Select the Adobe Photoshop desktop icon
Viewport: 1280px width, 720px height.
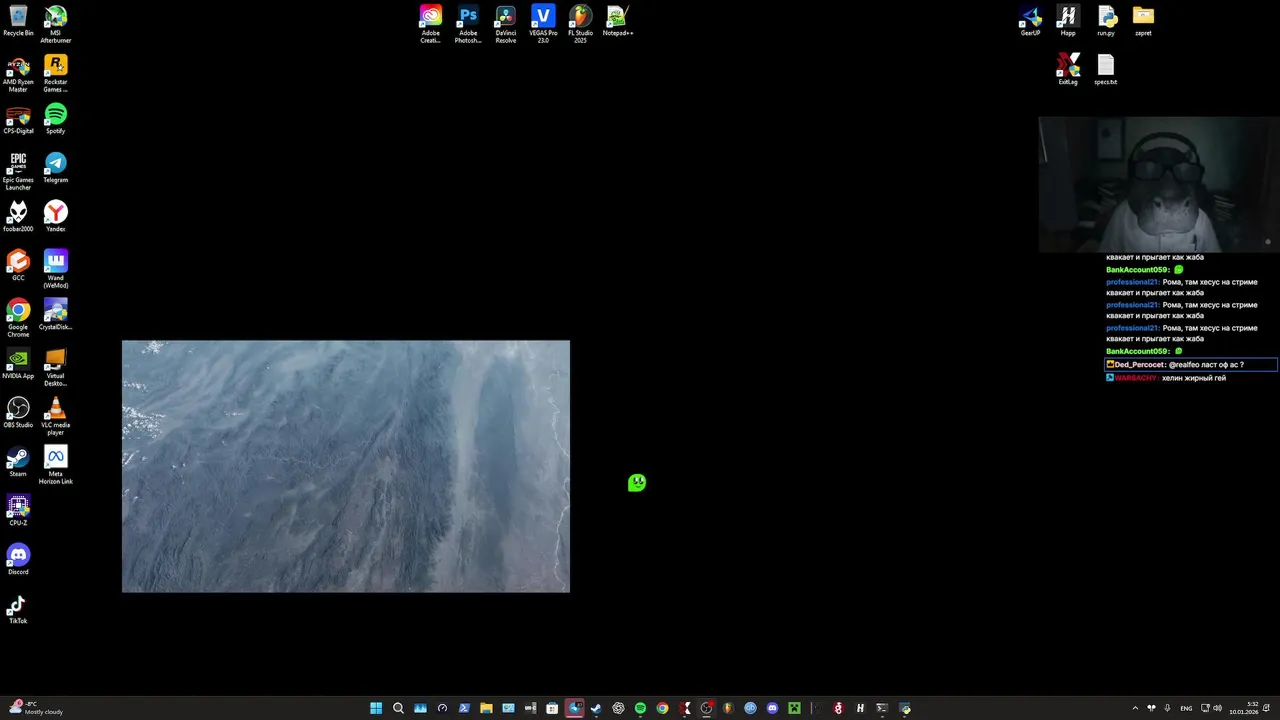point(468,24)
